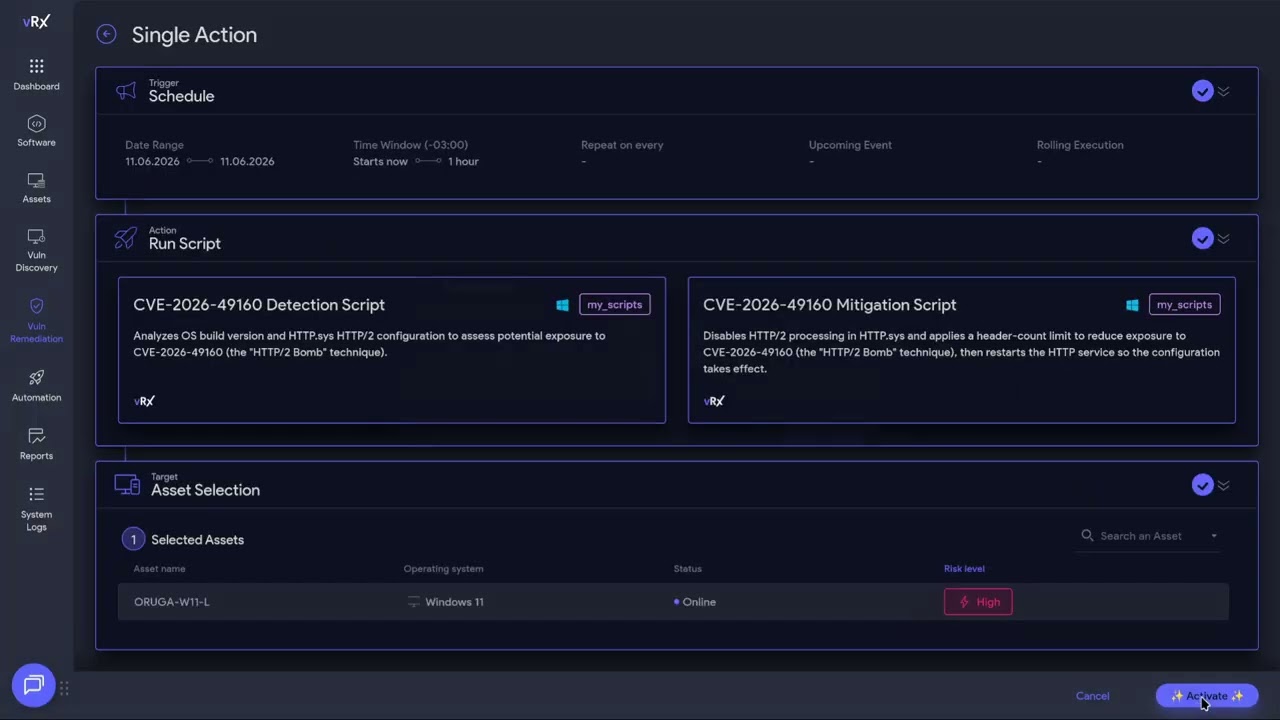
Task: Click the ORUGA-W11-L asset name
Action: (x=171, y=602)
